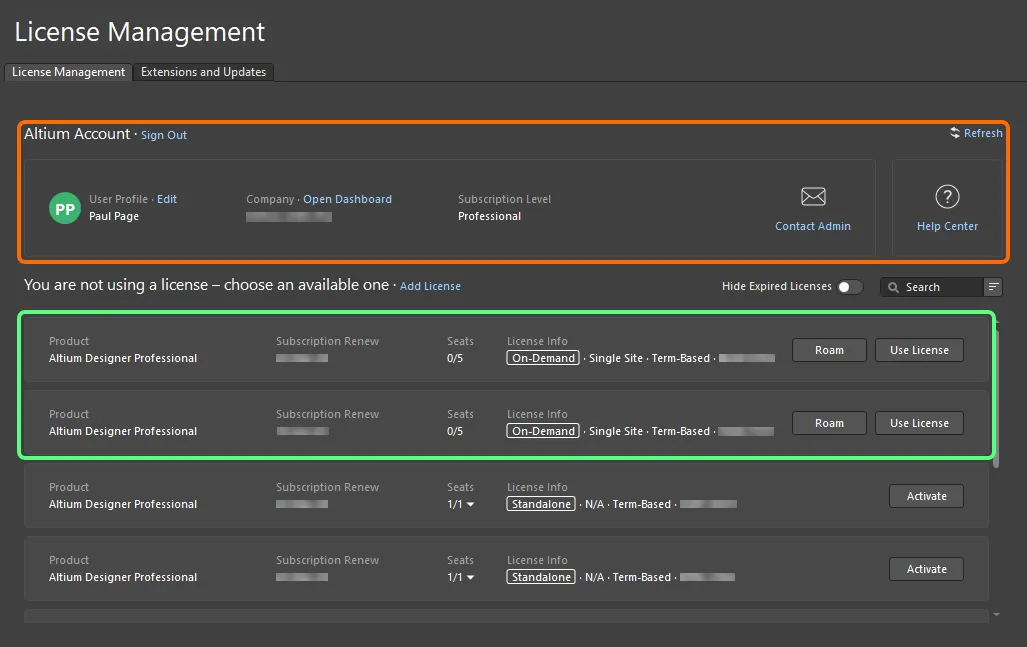Image resolution: width=1027 pixels, height=647 pixels.
Task: Click the license list vertical scrollbar thumb
Action: pos(996,399)
